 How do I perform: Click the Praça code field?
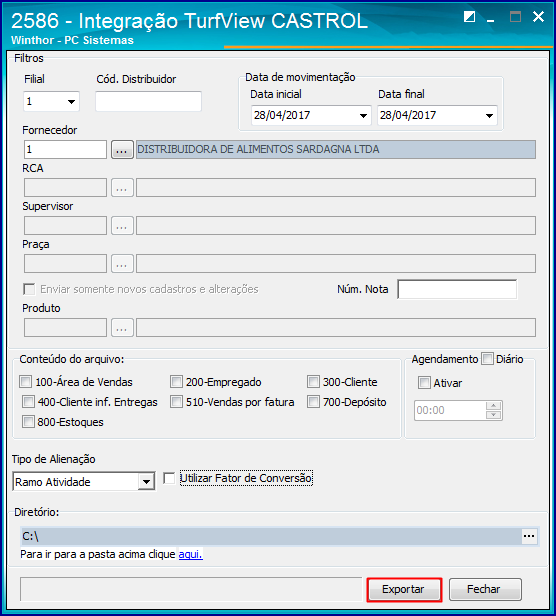[65, 264]
